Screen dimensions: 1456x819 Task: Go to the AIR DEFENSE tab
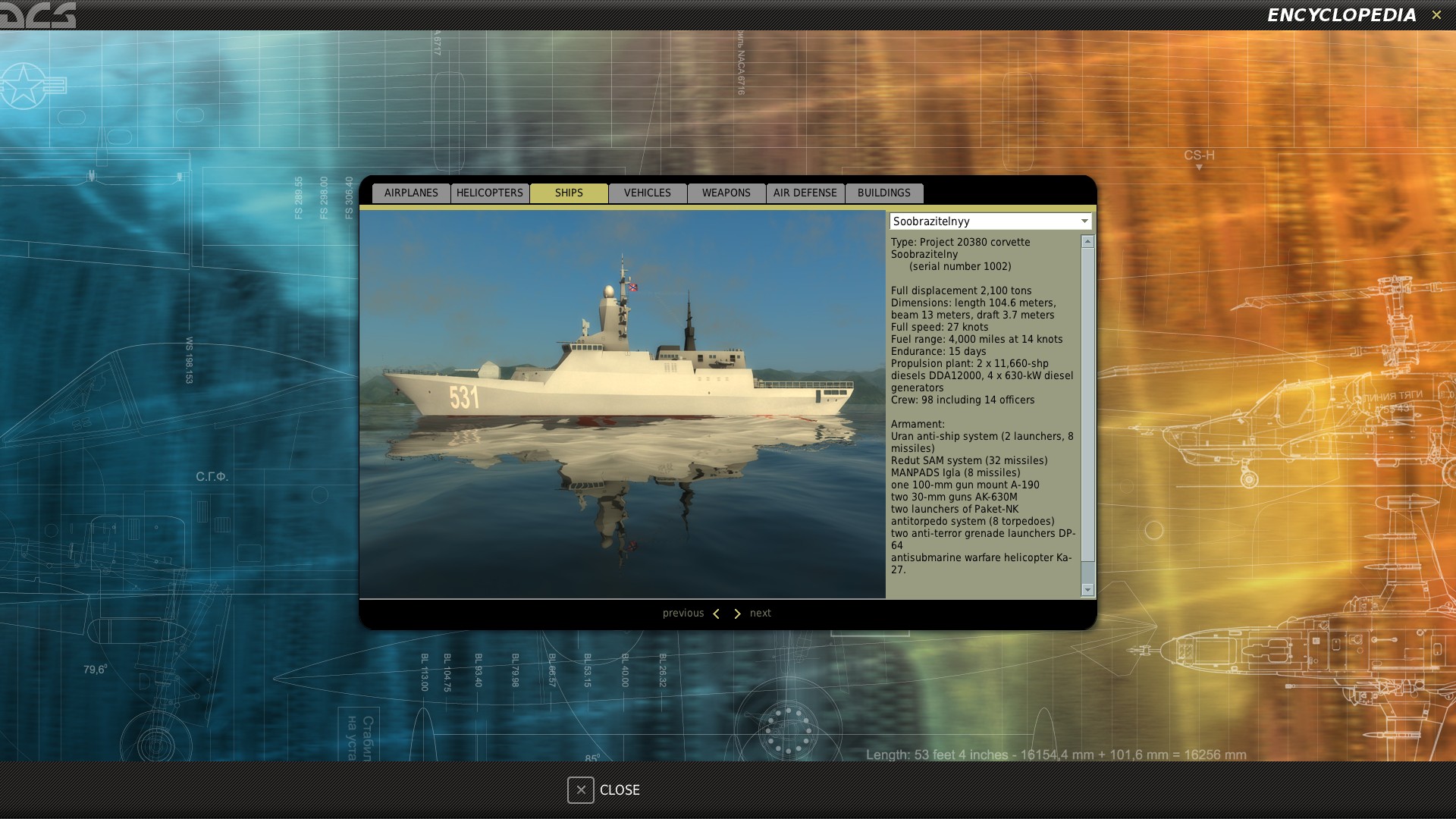click(805, 193)
